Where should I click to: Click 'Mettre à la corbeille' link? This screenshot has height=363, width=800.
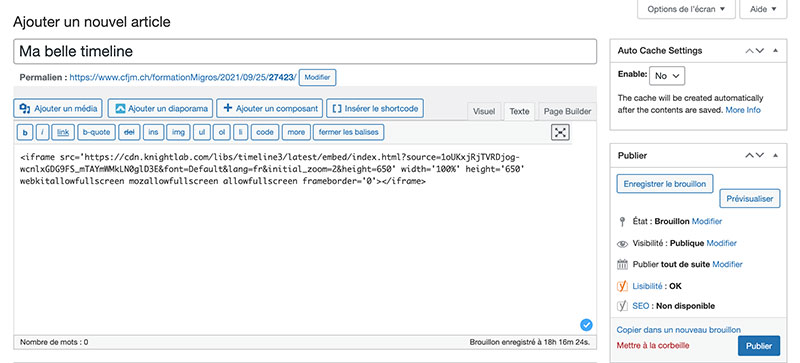click(653, 346)
